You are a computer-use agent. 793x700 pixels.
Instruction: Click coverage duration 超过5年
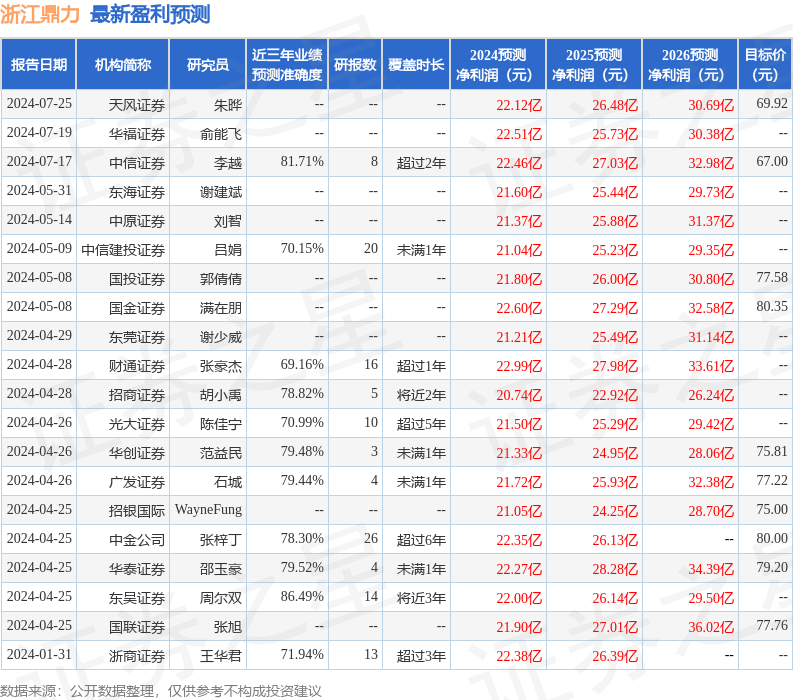(421, 424)
